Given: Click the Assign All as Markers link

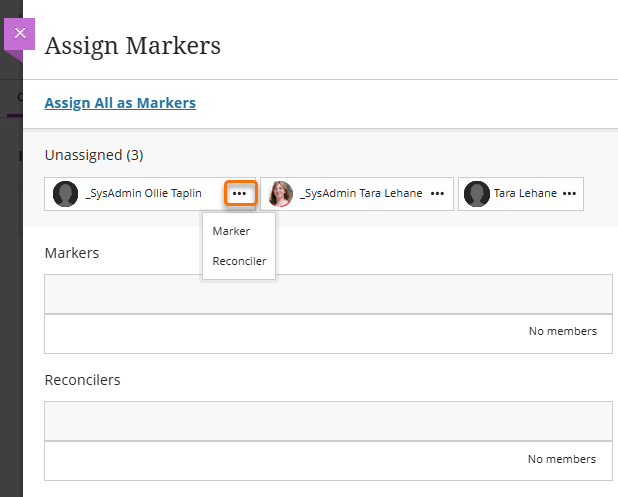Looking at the screenshot, I should [120, 103].
